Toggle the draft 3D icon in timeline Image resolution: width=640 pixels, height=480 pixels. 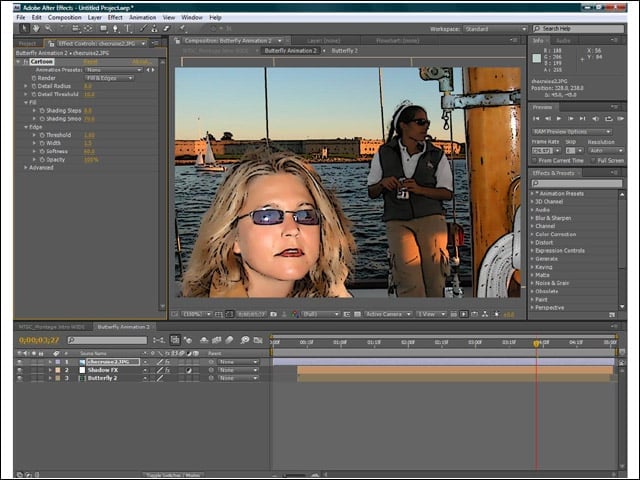[x=188, y=340]
